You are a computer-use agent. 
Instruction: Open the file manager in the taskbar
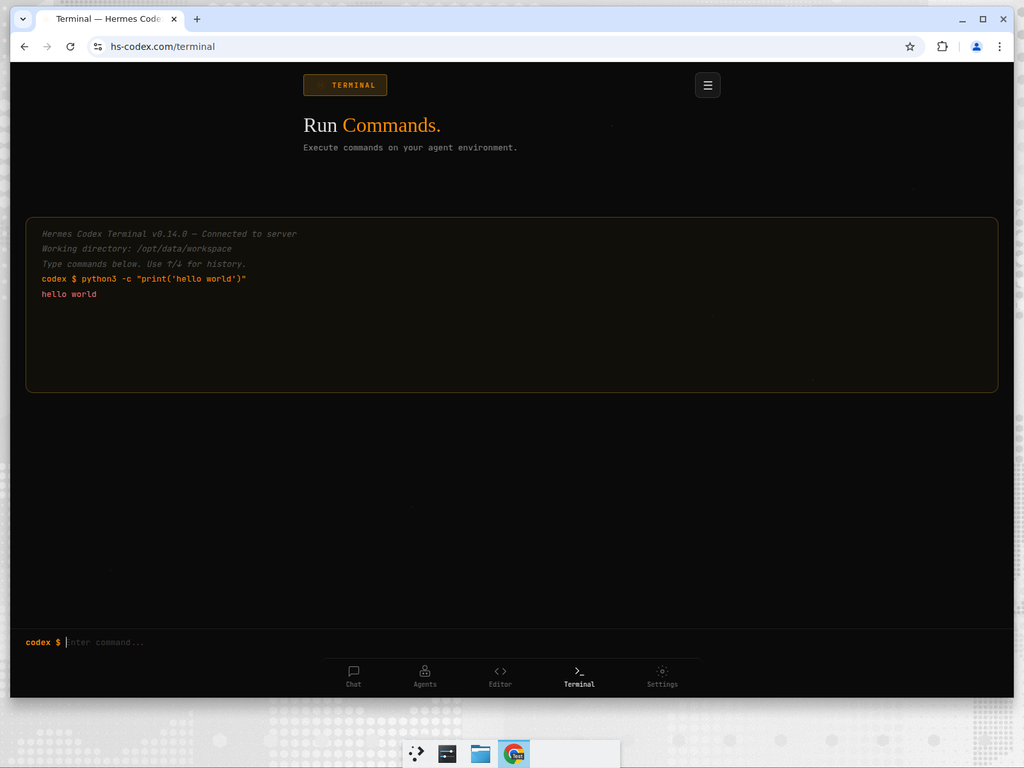481,754
